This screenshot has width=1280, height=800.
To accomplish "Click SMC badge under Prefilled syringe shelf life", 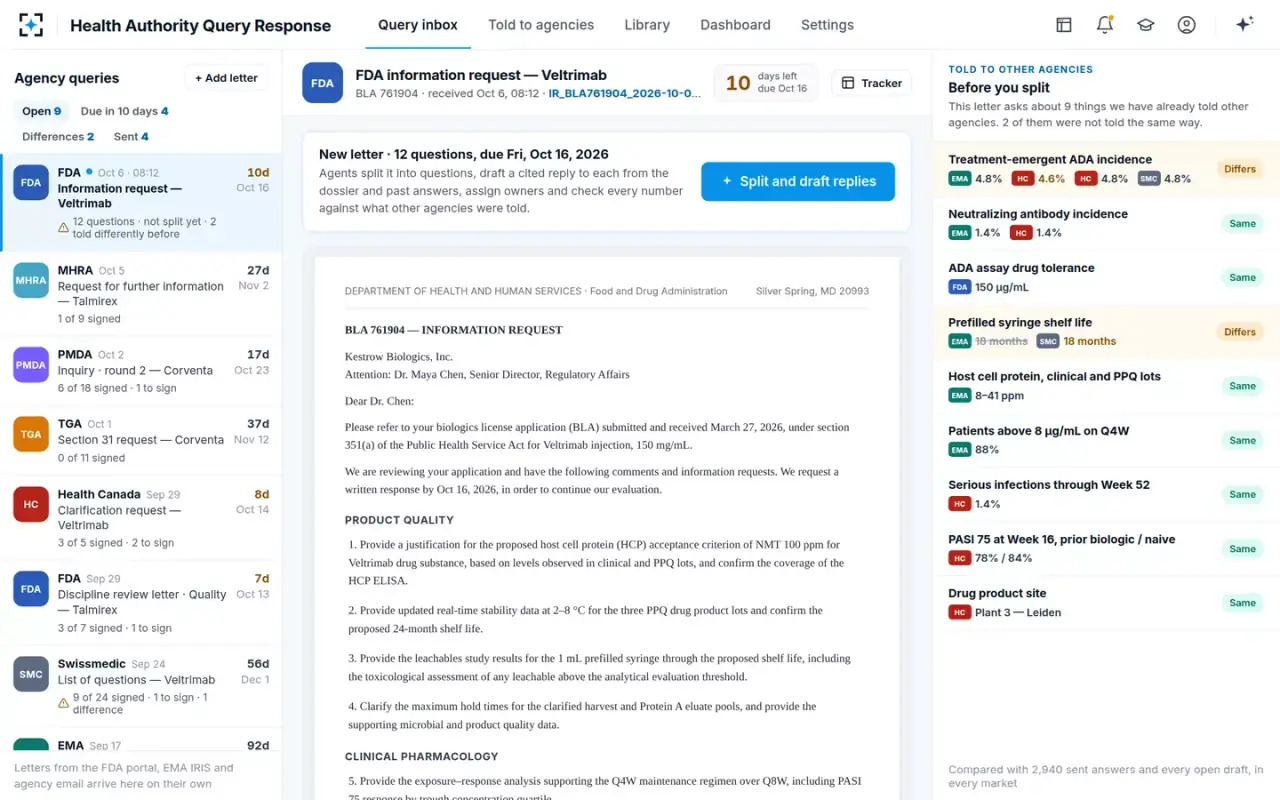I will (x=1048, y=341).
